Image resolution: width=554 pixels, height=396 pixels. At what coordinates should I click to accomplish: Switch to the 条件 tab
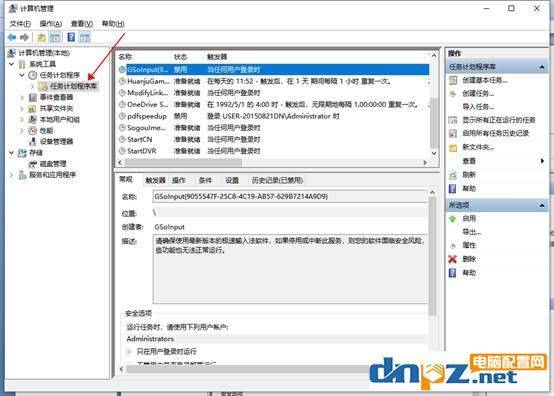click(205, 180)
